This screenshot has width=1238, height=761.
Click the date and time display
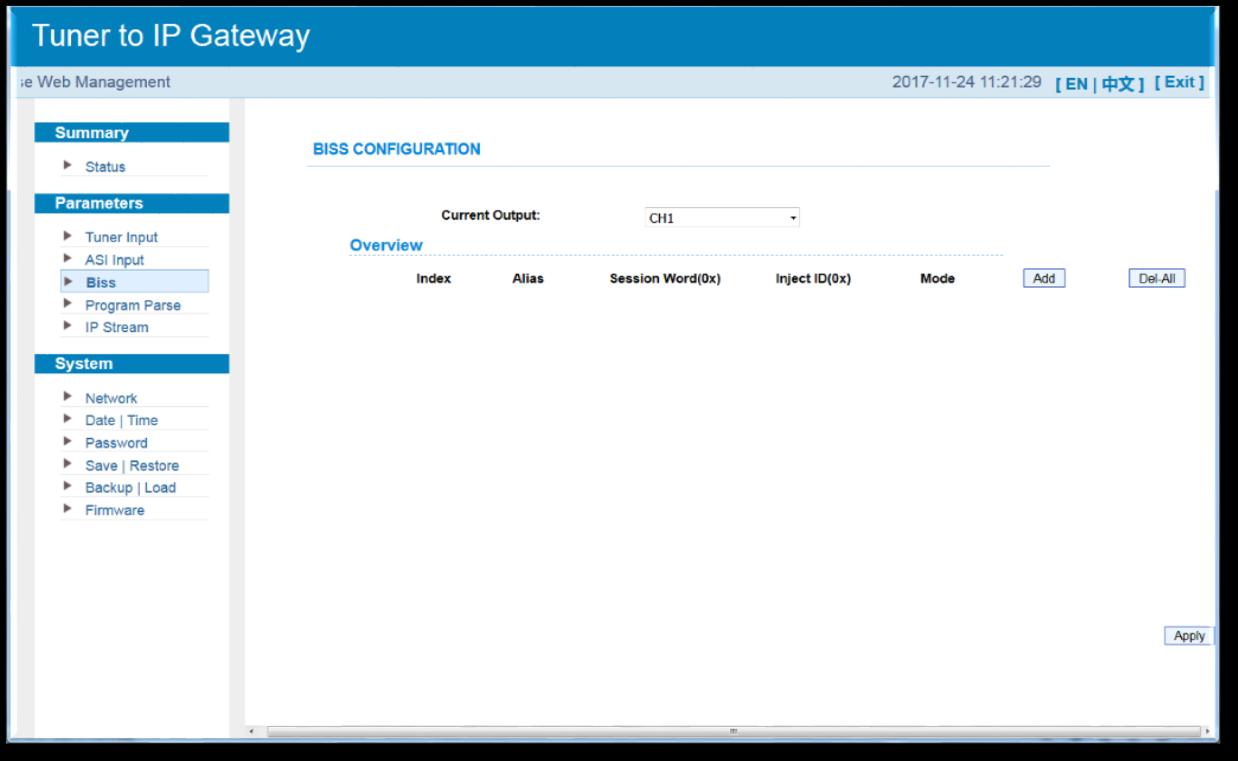967,82
